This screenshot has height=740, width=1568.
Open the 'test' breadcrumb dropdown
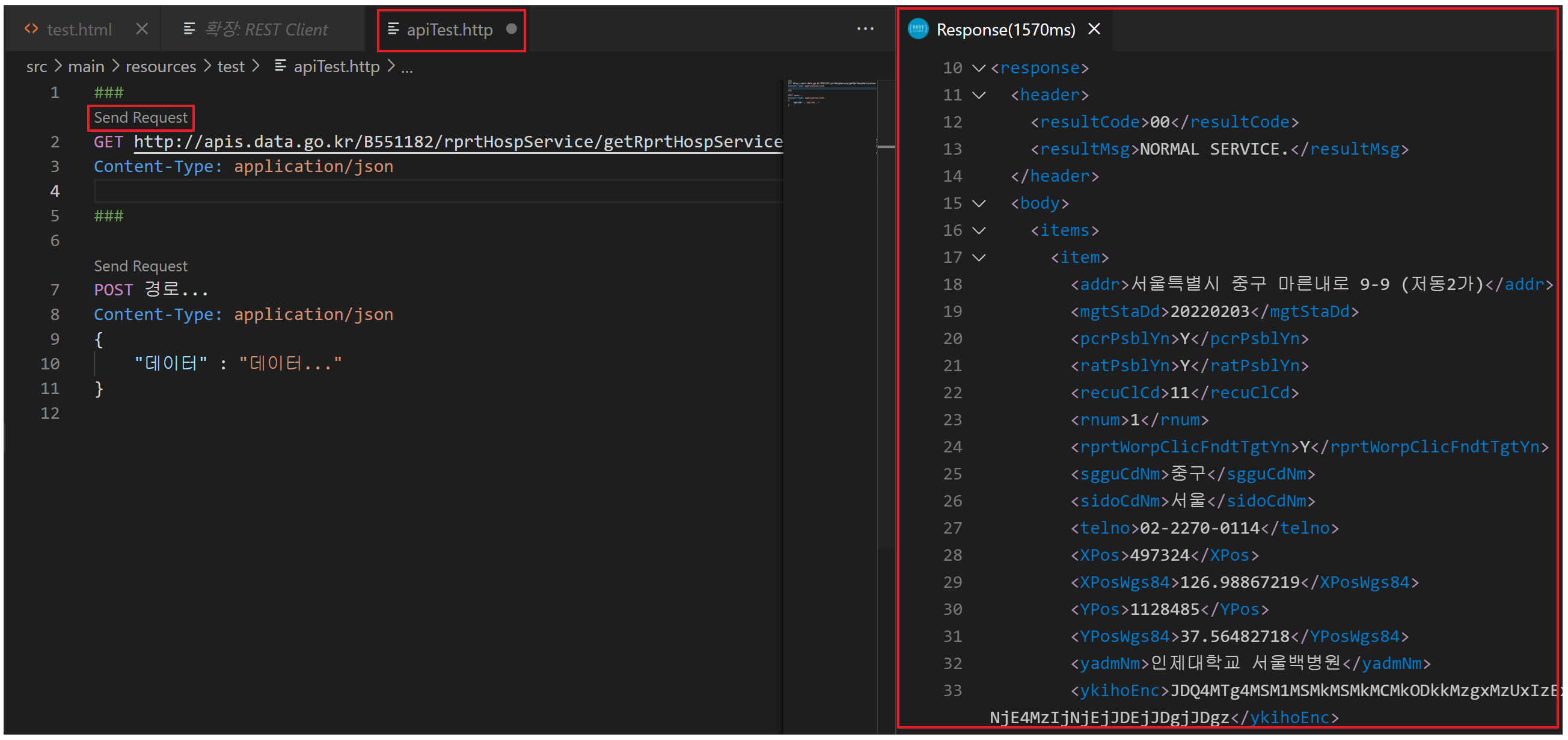(x=231, y=66)
